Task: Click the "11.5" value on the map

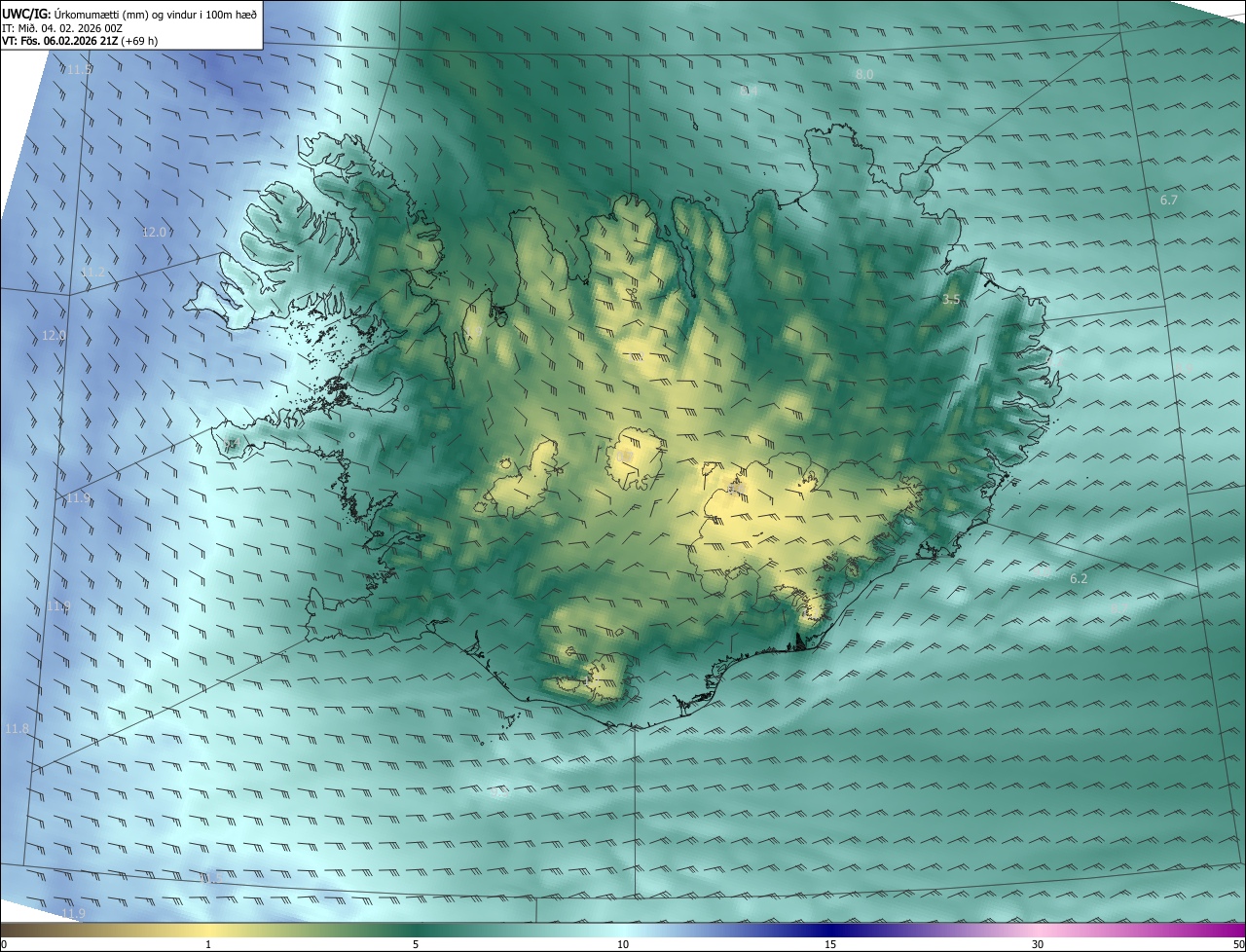Action: (x=80, y=69)
